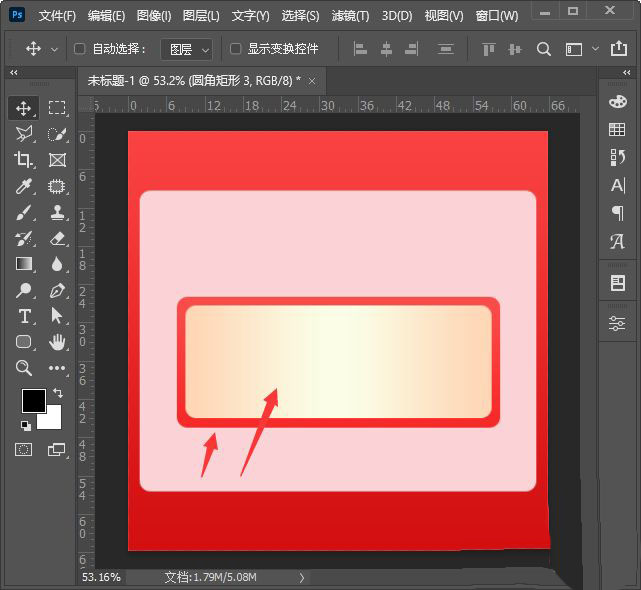This screenshot has height=590, width=641.
Task: Select the Brush tool
Action: (x=23, y=213)
